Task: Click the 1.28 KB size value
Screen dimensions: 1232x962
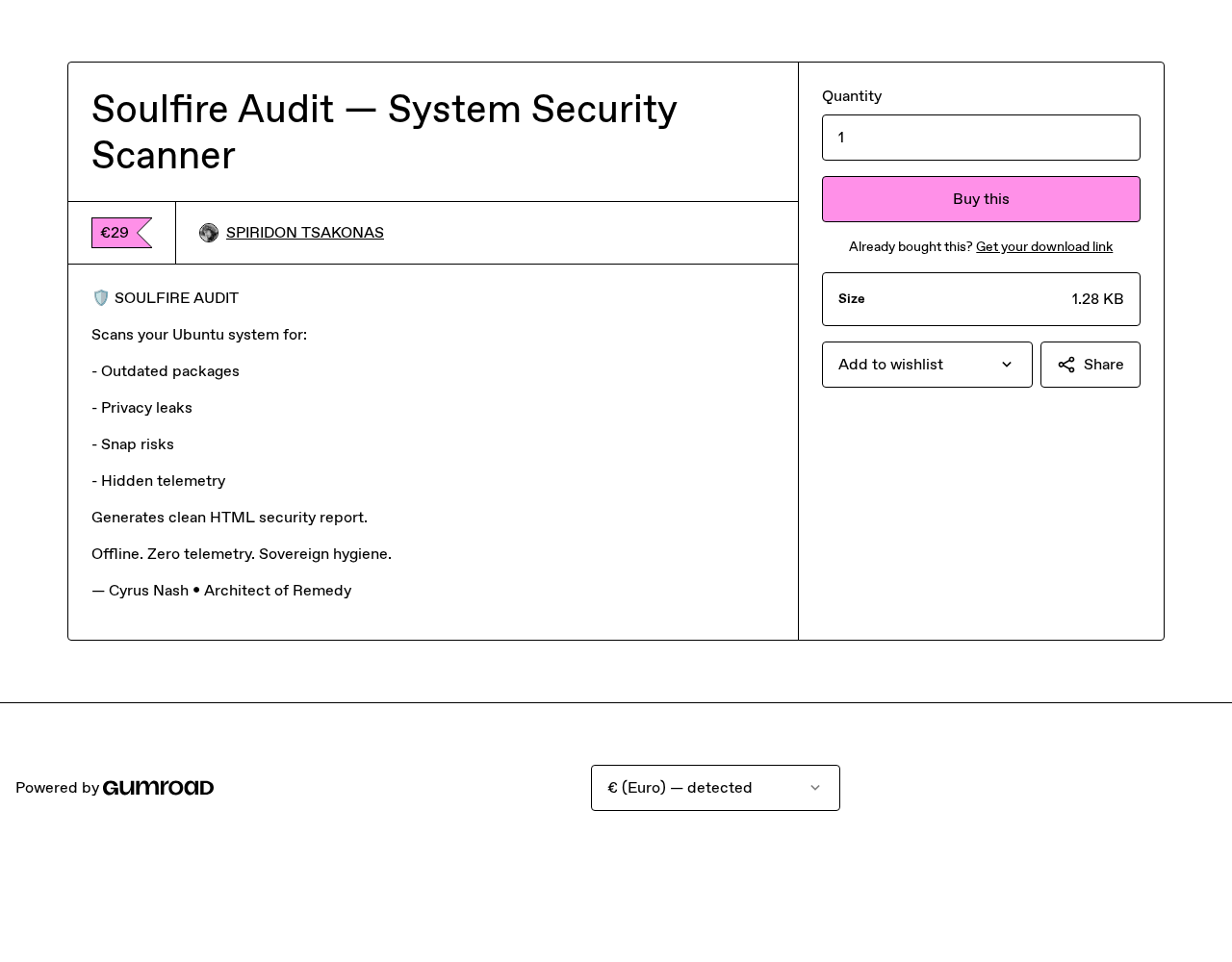Action: (x=1097, y=299)
